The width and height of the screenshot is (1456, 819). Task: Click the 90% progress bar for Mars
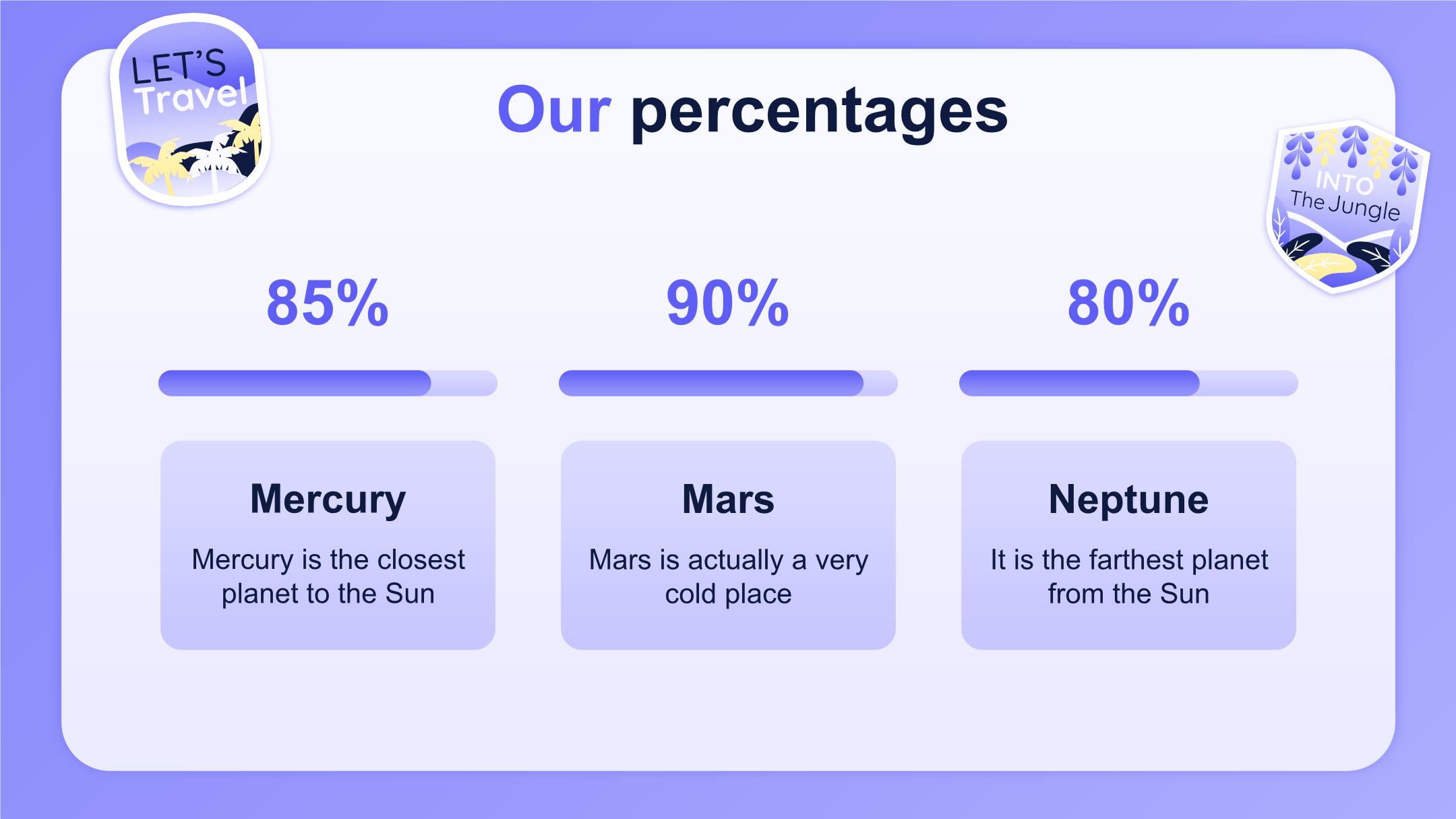(x=728, y=383)
